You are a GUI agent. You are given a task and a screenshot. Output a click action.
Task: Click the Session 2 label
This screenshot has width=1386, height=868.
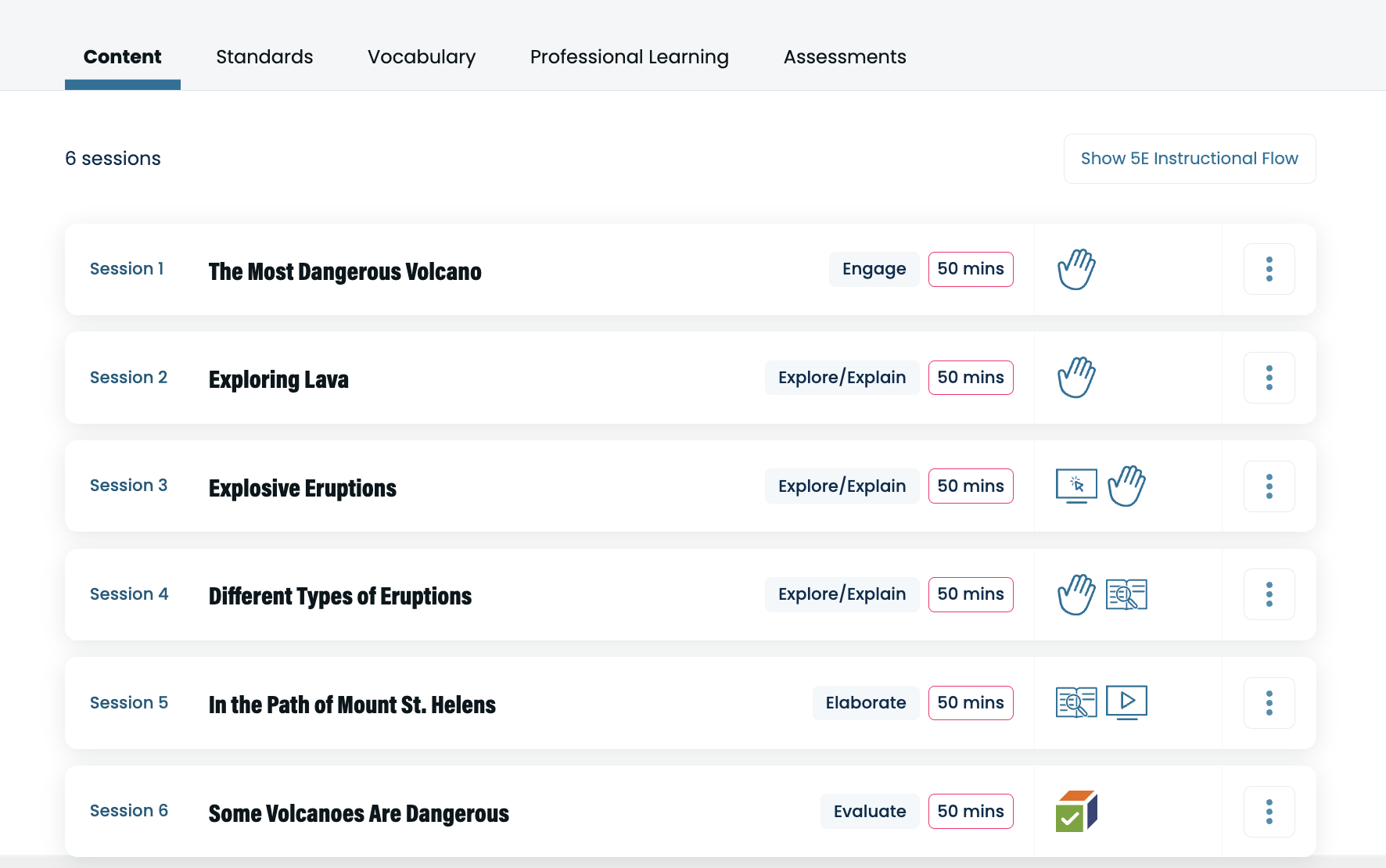pyautogui.click(x=128, y=378)
